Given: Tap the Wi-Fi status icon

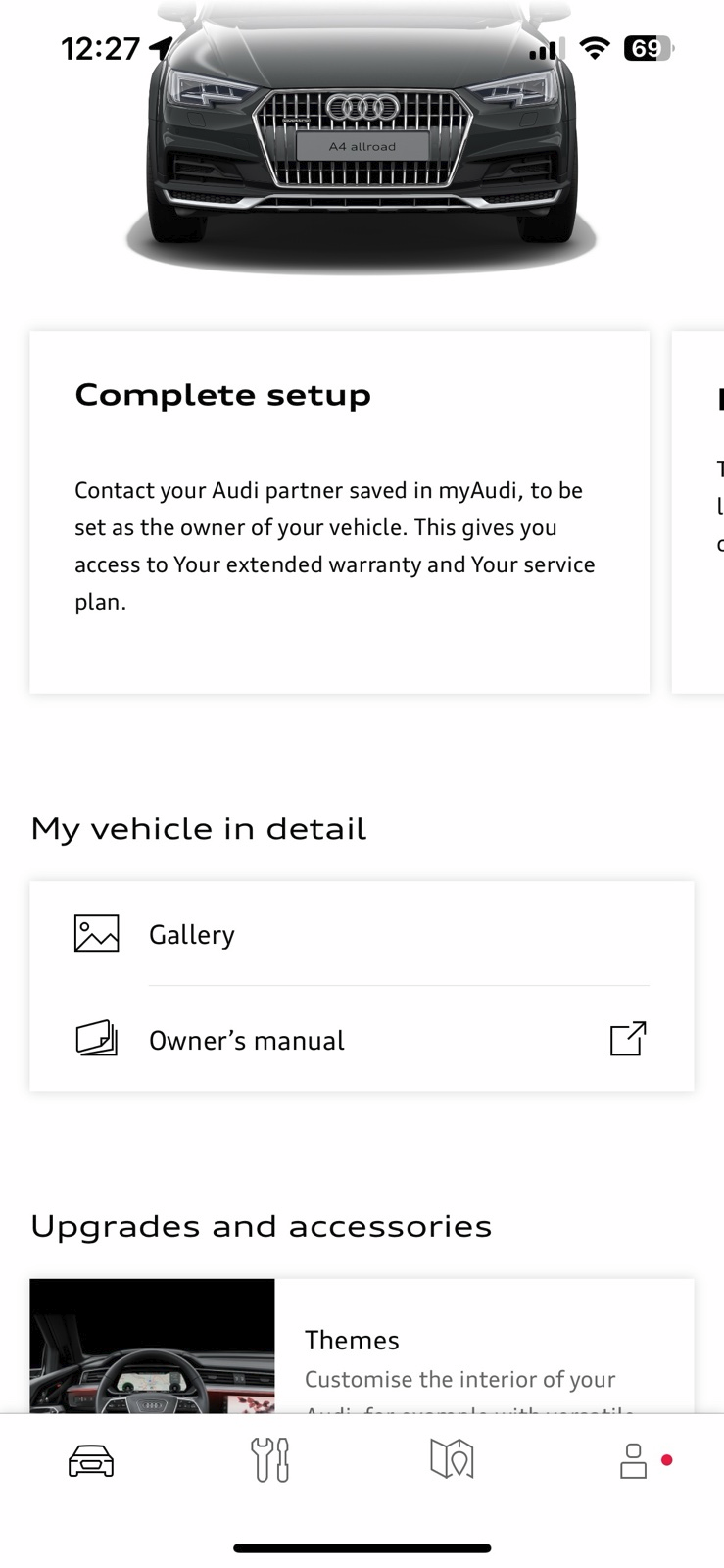Looking at the screenshot, I should point(594,48).
